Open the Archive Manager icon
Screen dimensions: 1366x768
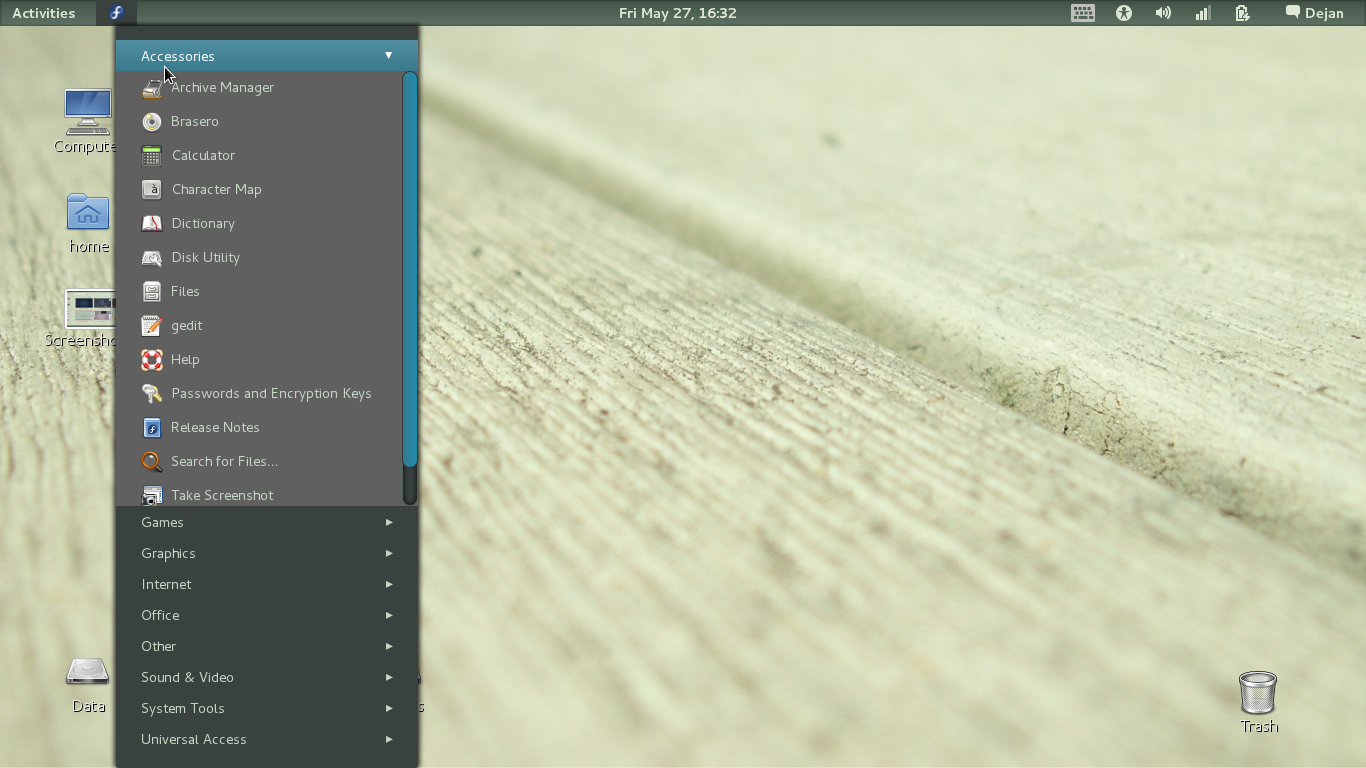152,88
